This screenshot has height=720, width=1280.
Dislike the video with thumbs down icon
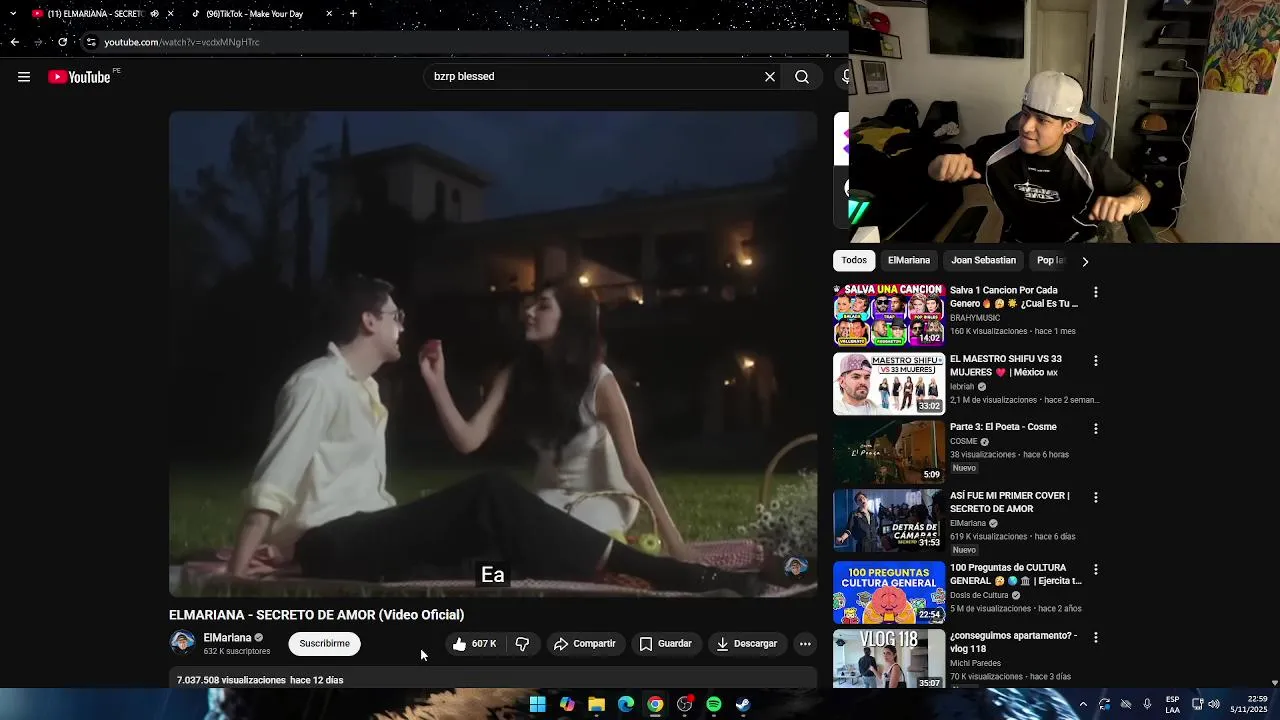coord(522,644)
